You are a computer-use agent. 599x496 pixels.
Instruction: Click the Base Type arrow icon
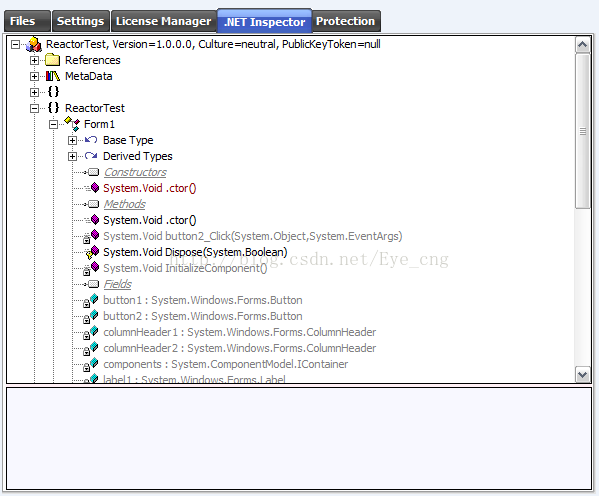[x=91, y=140]
